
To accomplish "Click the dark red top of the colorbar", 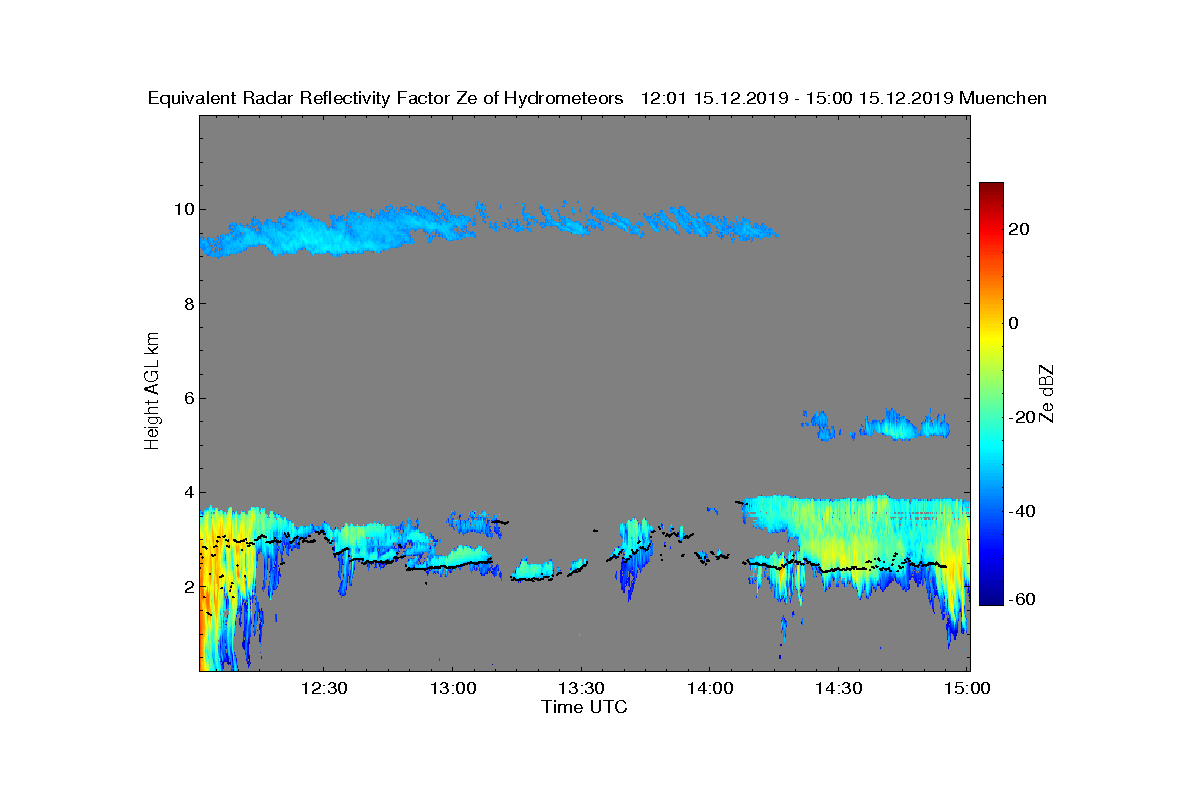I will (x=991, y=188).
